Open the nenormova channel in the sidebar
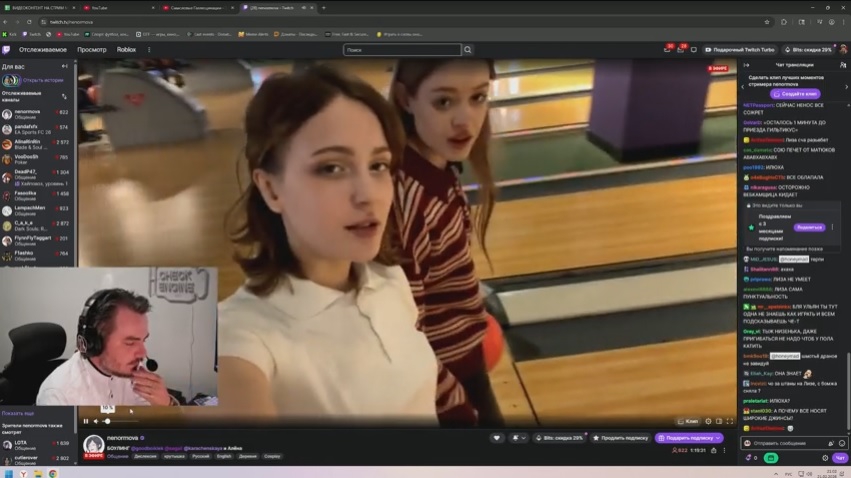Viewport: 851px width, 478px height. click(36, 114)
